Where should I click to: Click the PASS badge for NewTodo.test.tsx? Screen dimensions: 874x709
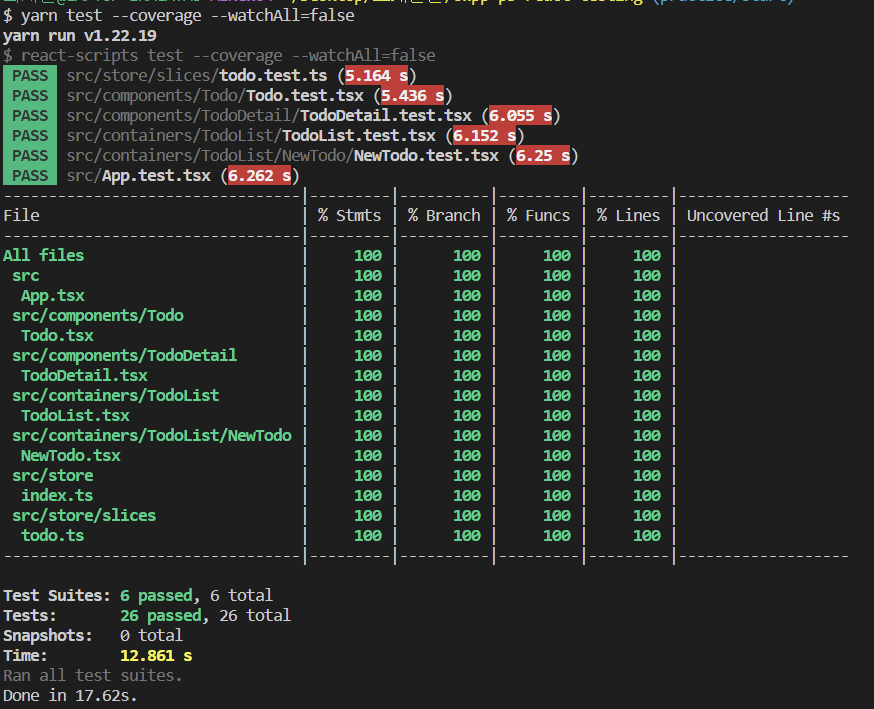pos(30,156)
